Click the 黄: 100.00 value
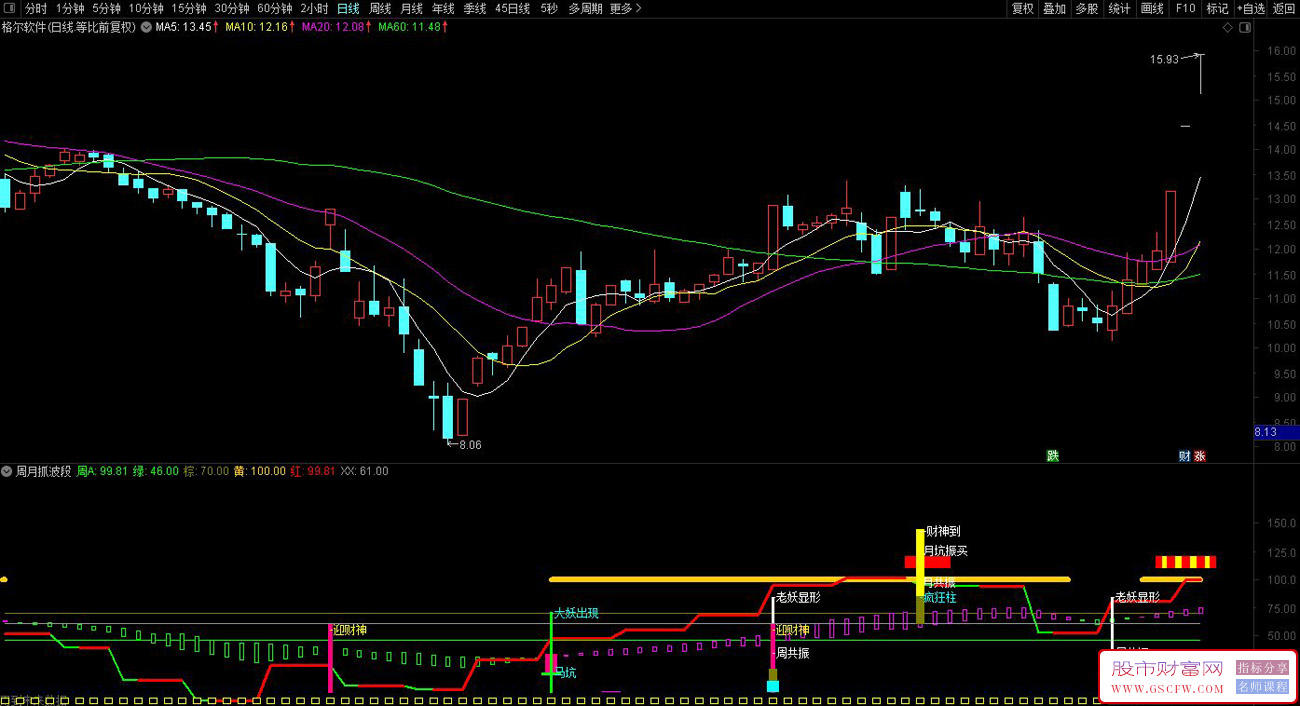The height and width of the screenshot is (706, 1300). coord(260,470)
